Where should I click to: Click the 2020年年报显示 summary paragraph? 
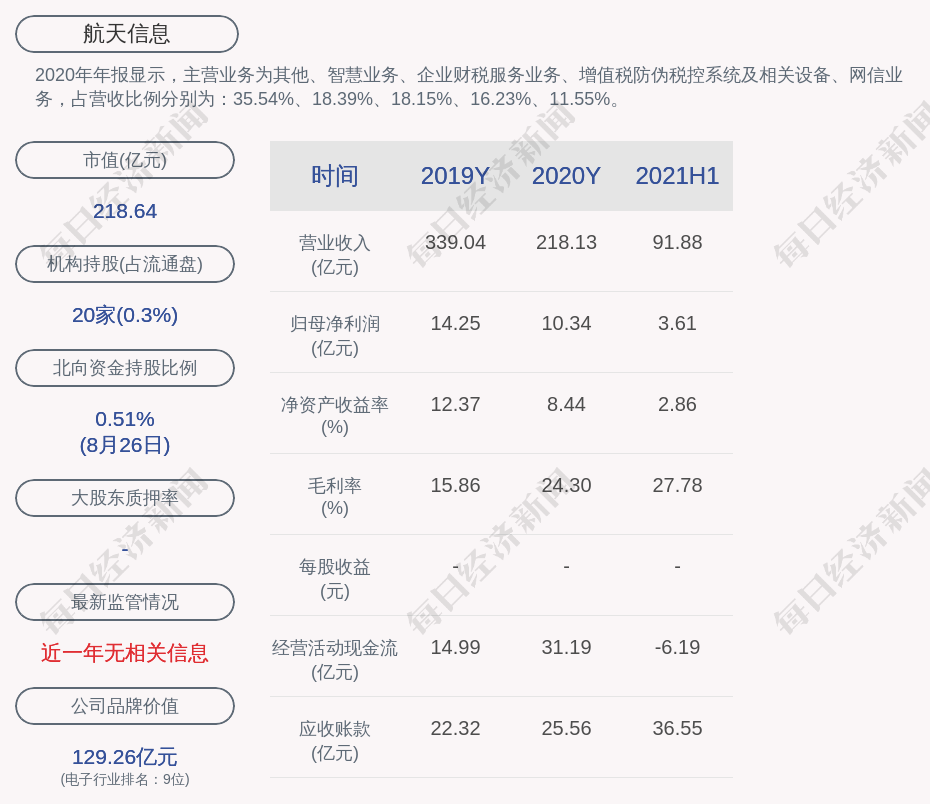469,87
